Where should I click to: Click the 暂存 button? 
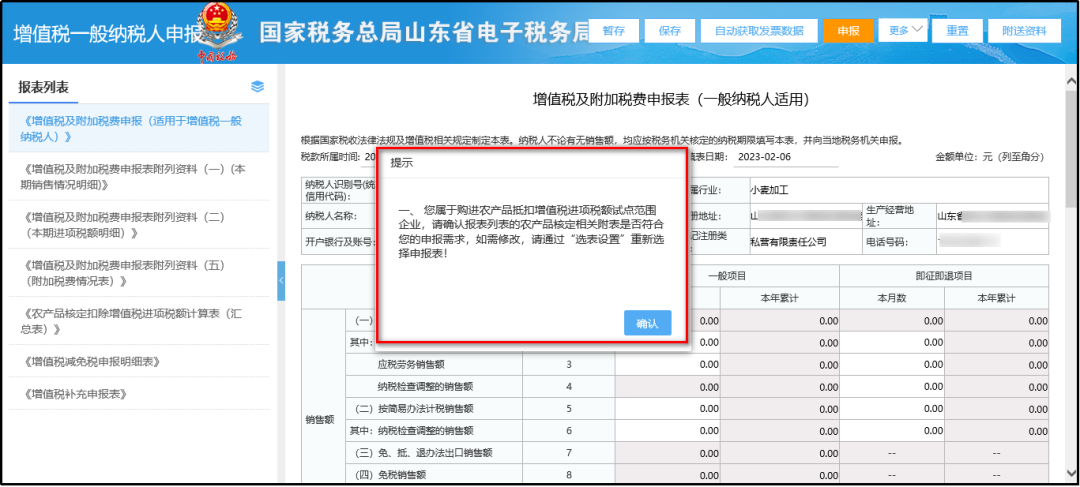click(614, 31)
